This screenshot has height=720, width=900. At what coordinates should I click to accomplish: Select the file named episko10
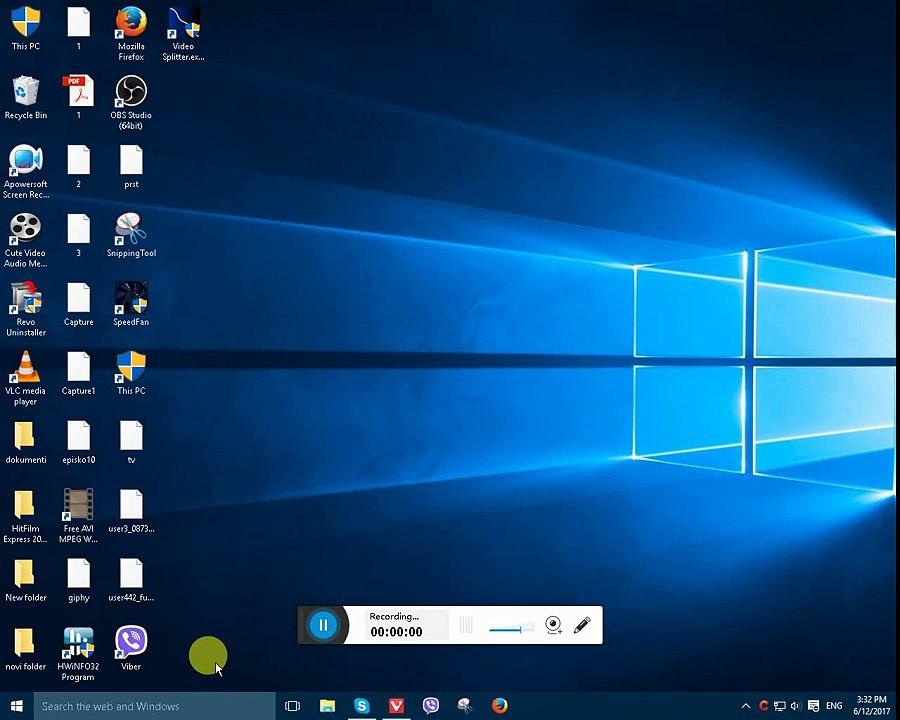(78, 442)
